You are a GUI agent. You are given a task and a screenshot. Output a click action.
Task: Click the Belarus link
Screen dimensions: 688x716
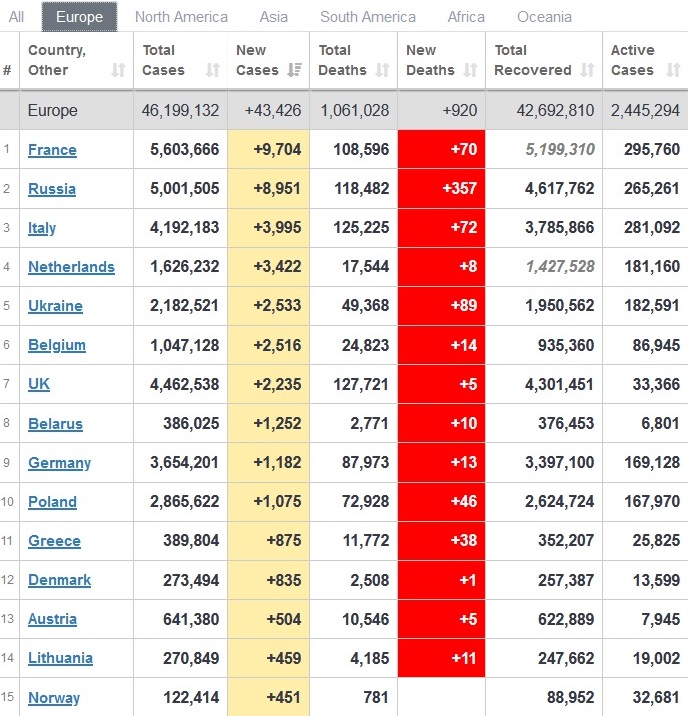pyautogui.click(x=55, y=424)
